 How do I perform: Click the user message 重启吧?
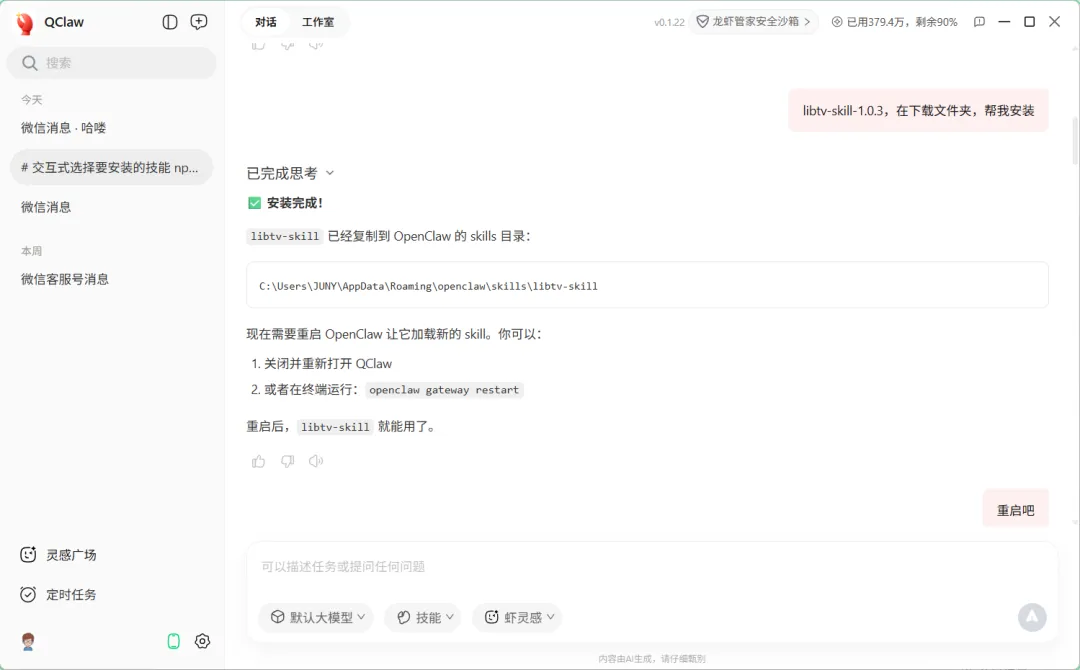tap(1015, 510)
